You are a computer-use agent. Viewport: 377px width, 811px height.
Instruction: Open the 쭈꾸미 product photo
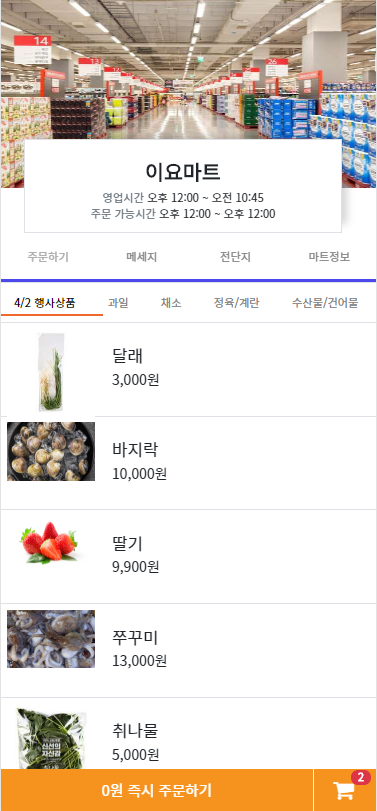51,639
